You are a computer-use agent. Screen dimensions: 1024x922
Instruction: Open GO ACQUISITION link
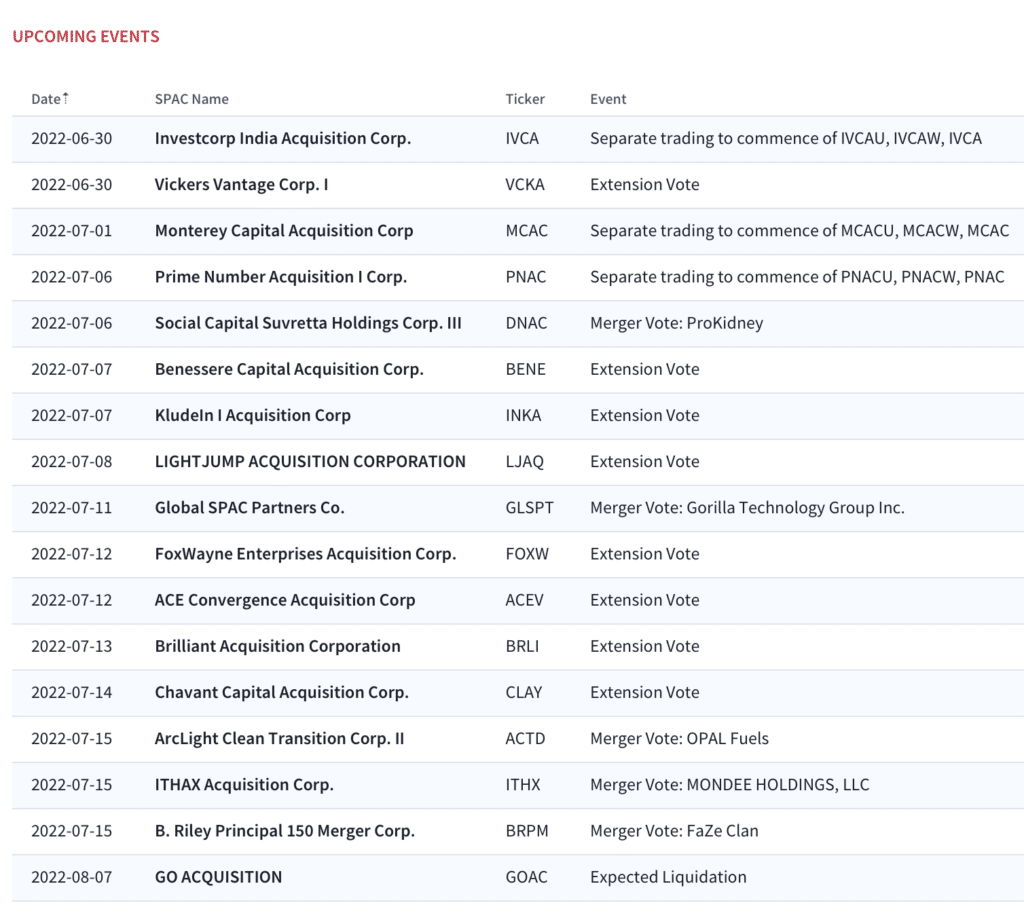[218, 877]
